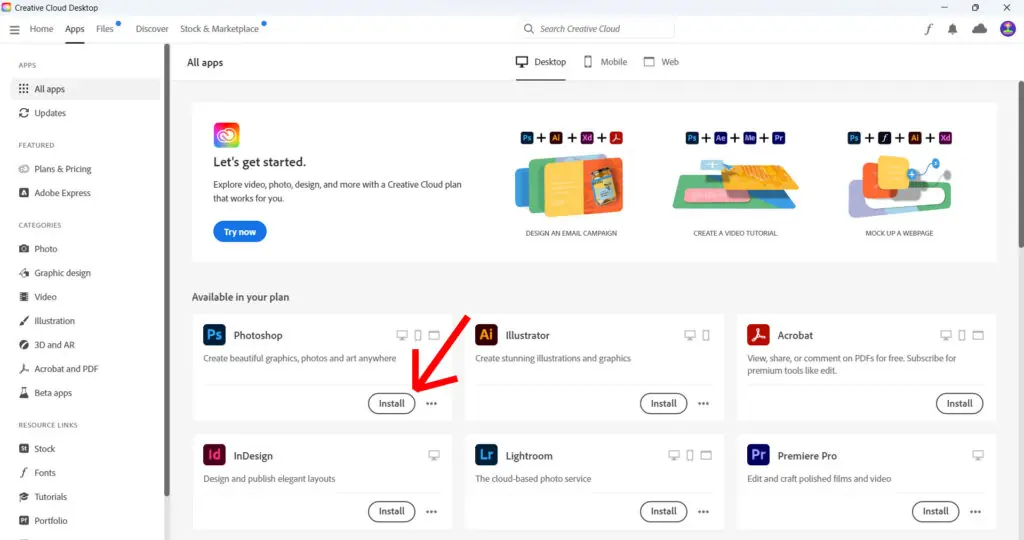Install Photoshop
The image size is (1024, 540).
[391, 404]
